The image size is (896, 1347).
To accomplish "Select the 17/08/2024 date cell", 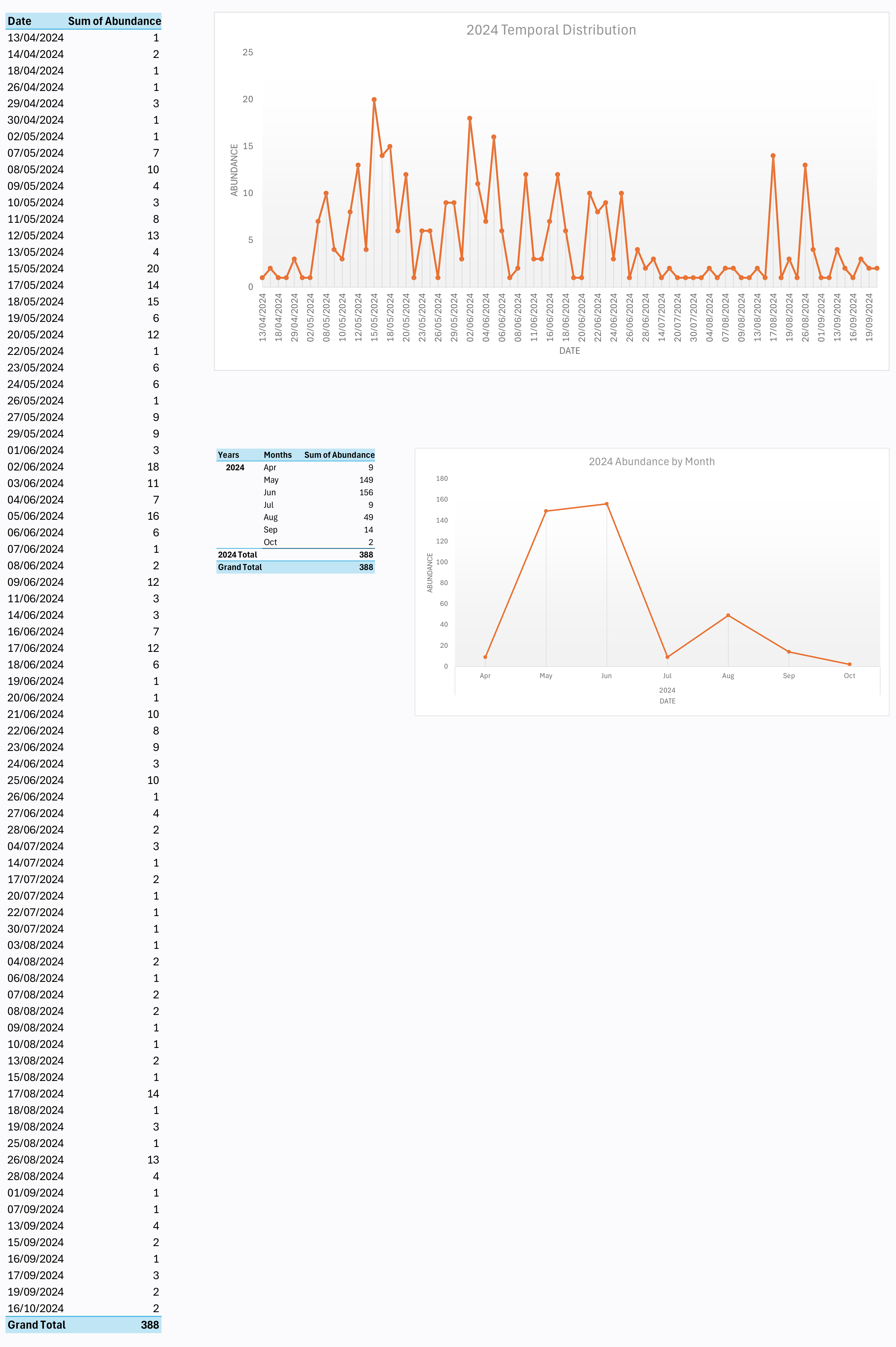I will click(35, 1094).
